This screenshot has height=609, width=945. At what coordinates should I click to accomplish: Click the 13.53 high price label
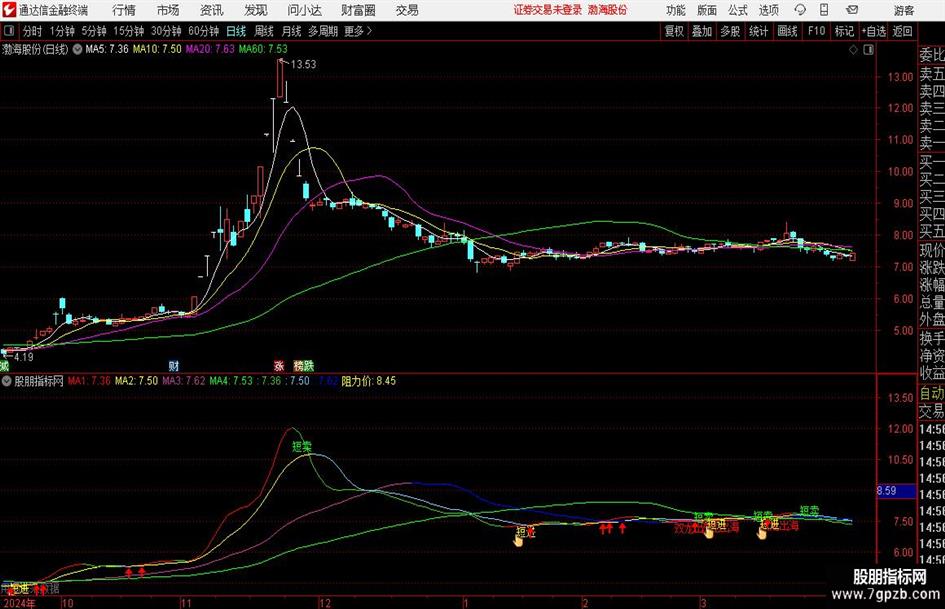click(303, 64)
